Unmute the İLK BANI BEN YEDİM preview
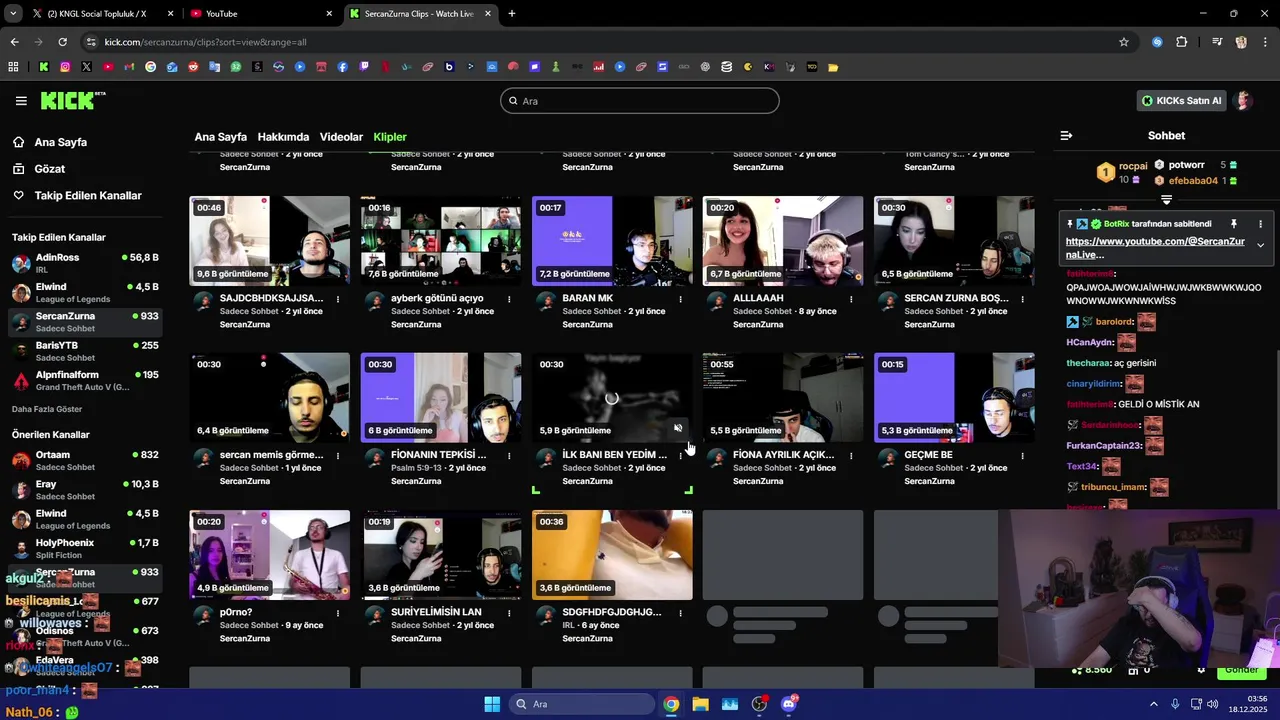Viewport: 1280px width, 720px height. tap(678, 428)
